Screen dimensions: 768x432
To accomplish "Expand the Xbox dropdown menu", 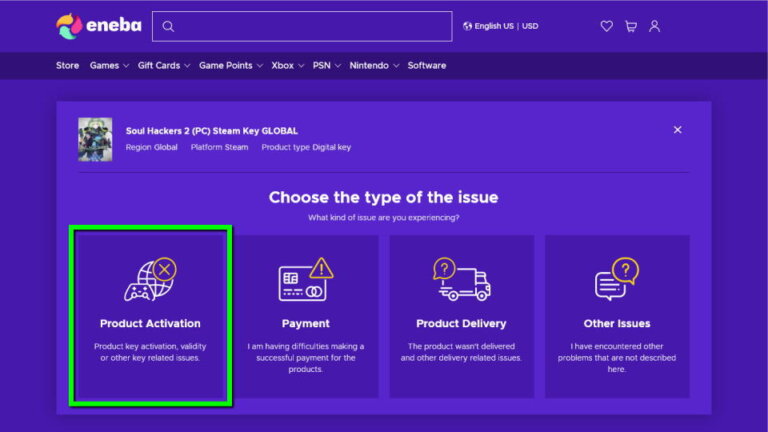I will (x=288, y=66).
